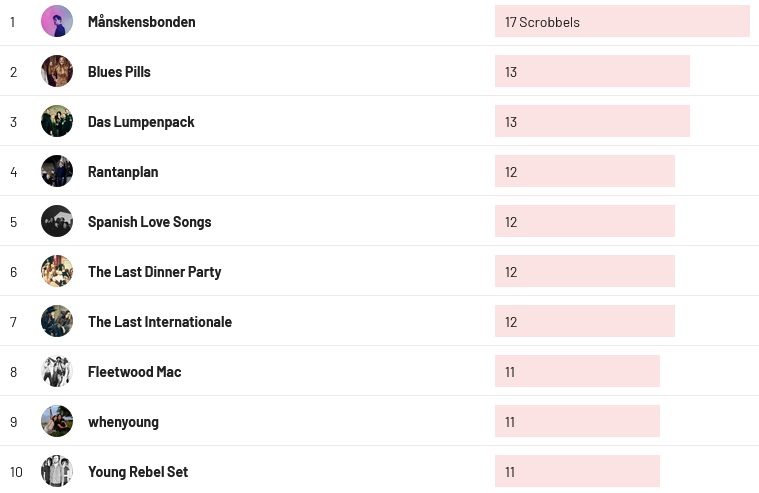Click Månskensbonden artist avatar
This screenshot has height=493, width=759.
tap(57, 21)
